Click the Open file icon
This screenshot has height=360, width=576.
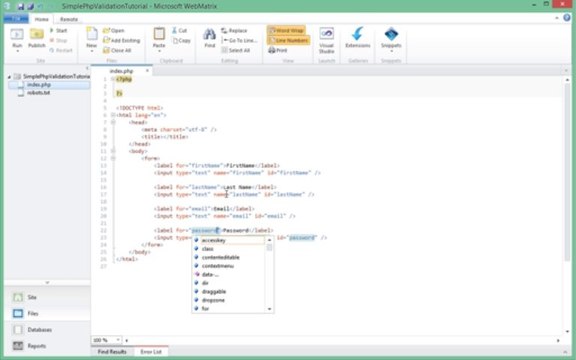[107, 30]
